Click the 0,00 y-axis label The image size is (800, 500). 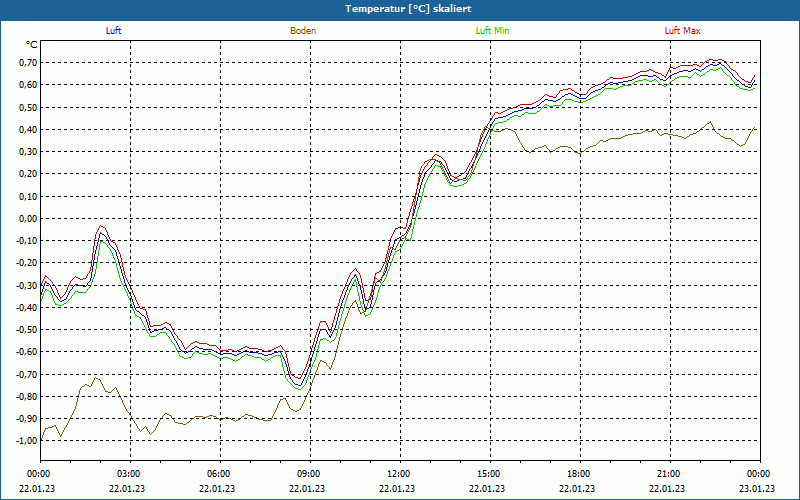(29, 218)
